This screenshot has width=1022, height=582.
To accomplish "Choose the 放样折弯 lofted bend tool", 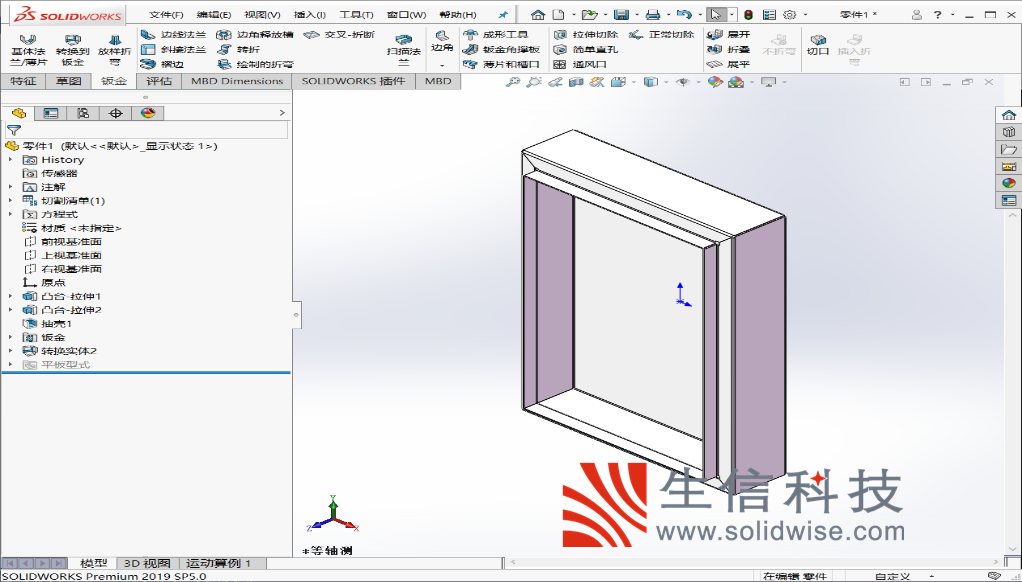I will 115,50.
